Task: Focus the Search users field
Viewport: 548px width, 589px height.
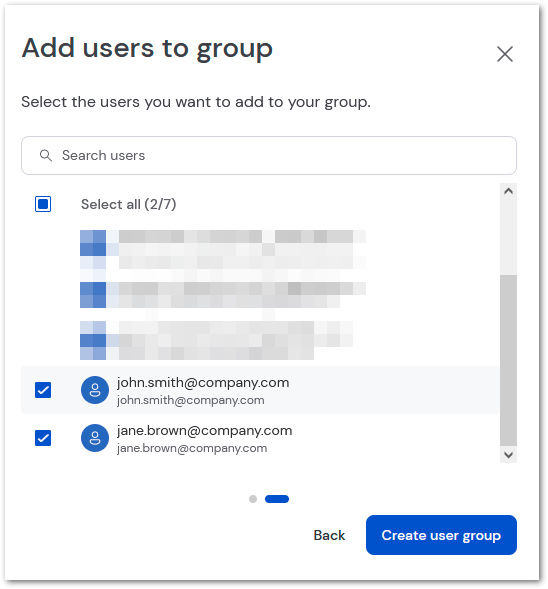Action: point(269,155)
